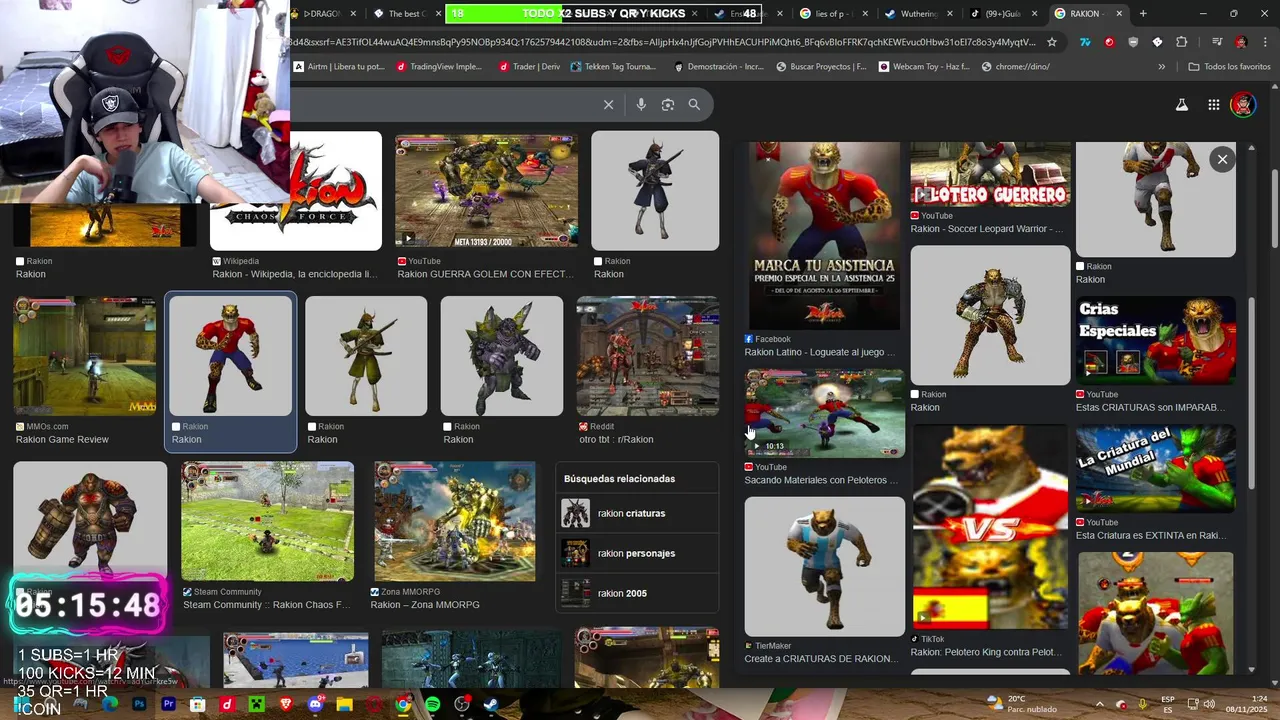Open the new tab plus button
Viewport: 1280px width, 720px height.
[1143, 14]
